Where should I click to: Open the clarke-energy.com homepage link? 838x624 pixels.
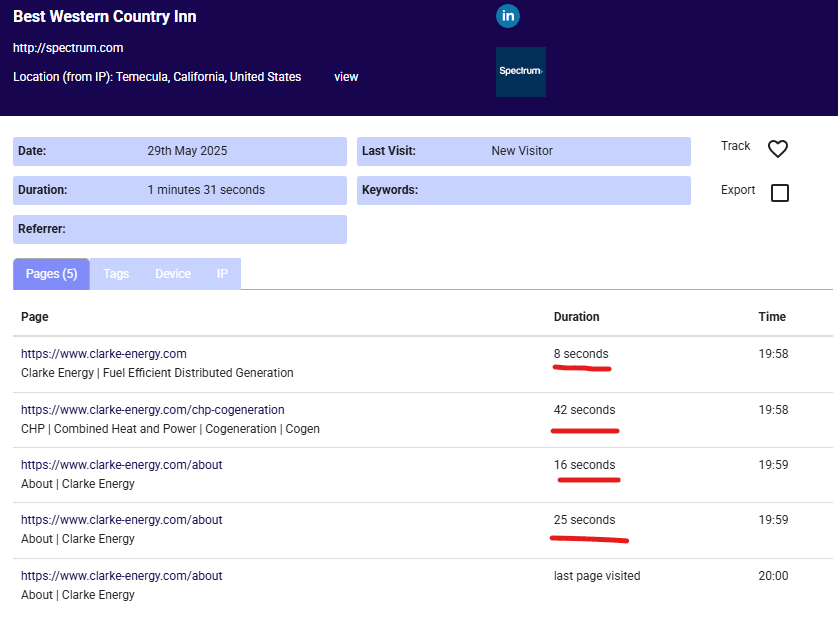coord(104,354)
